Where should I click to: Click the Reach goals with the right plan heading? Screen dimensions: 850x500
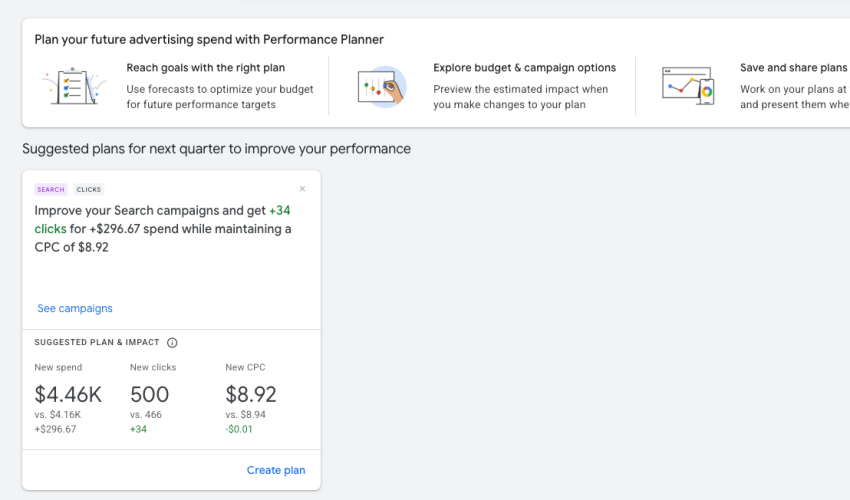[x=205, y=68]
